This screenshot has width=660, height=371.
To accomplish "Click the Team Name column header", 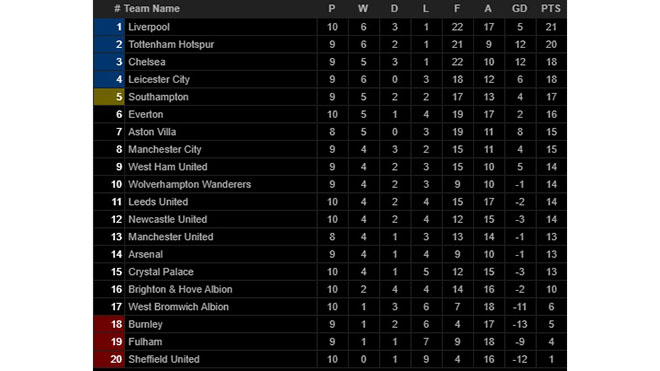I will [152, 8].
